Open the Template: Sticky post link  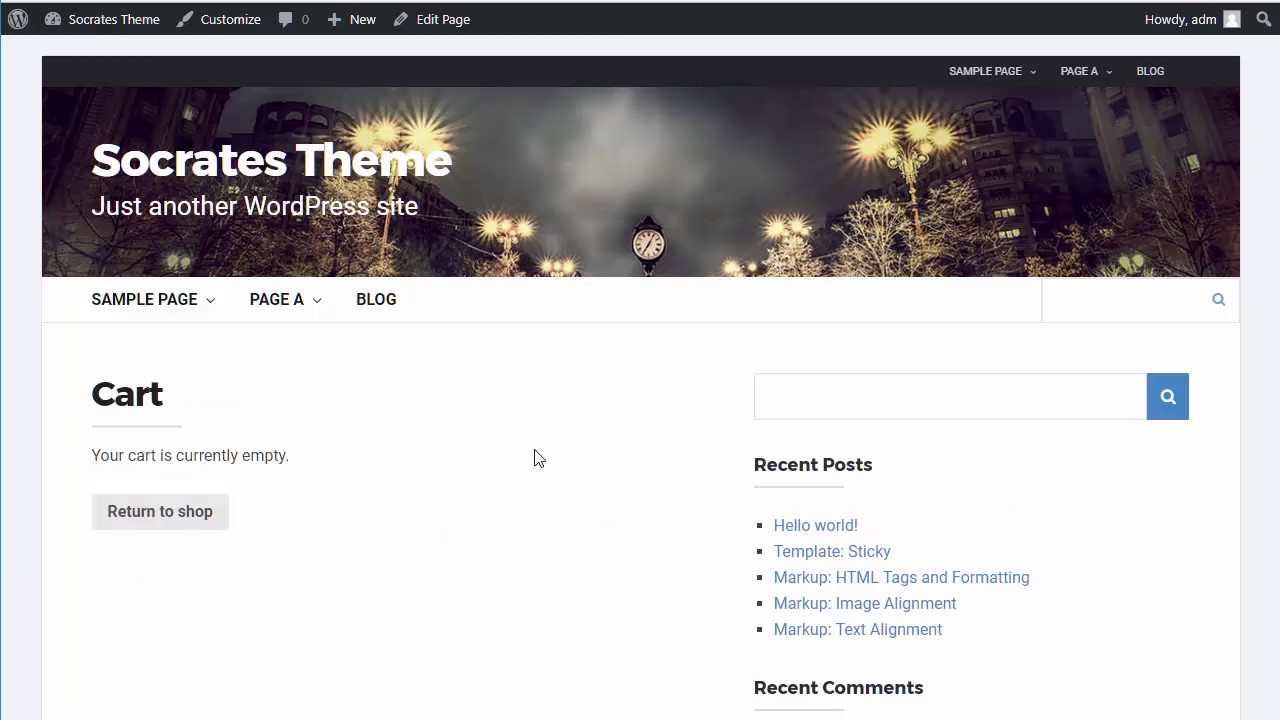point(832,551)
